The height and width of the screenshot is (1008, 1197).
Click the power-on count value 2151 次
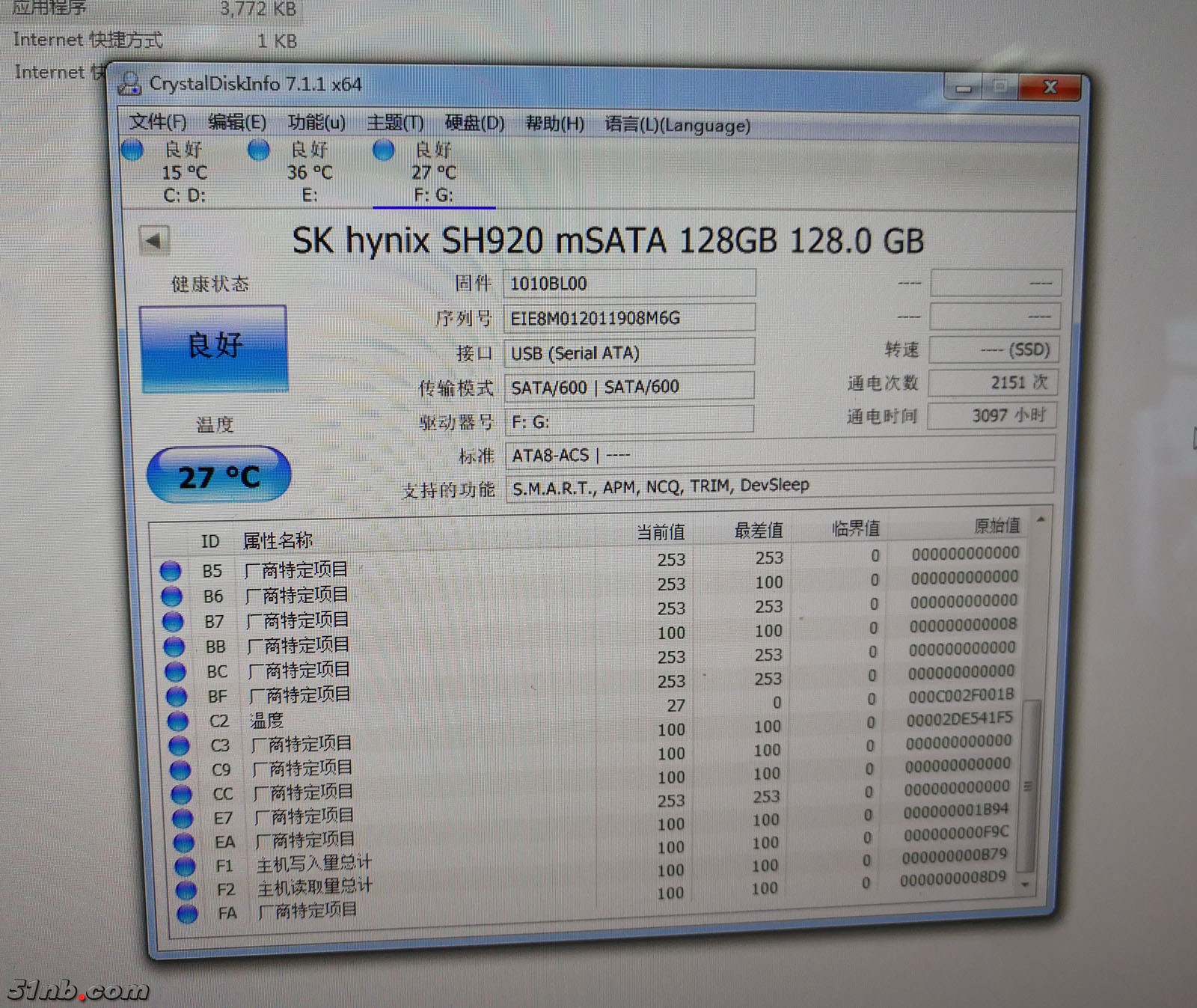pos(992,382)
